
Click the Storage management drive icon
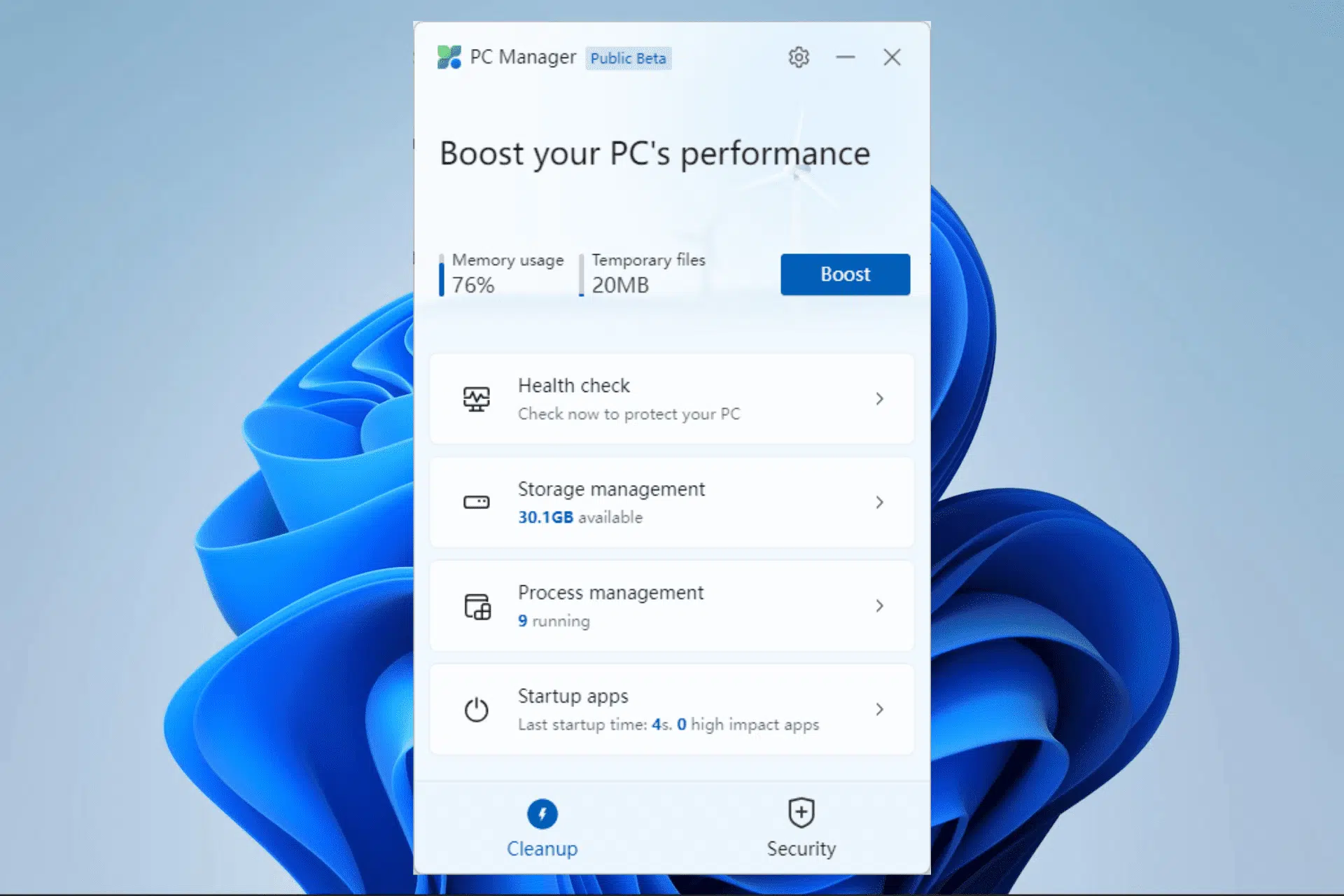click(477, 501)
